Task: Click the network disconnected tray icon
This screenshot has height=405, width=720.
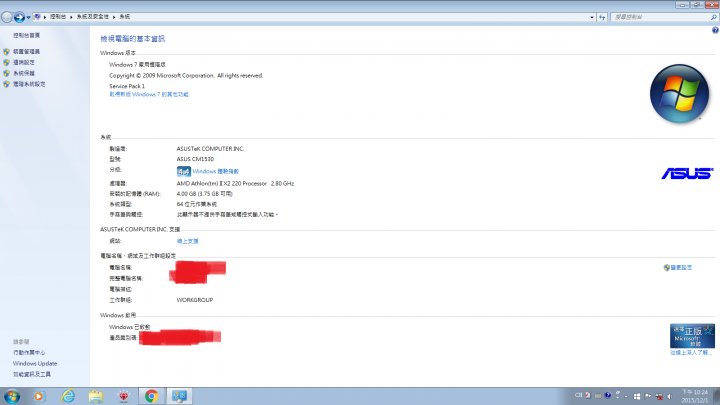Action: coord(659,396)
